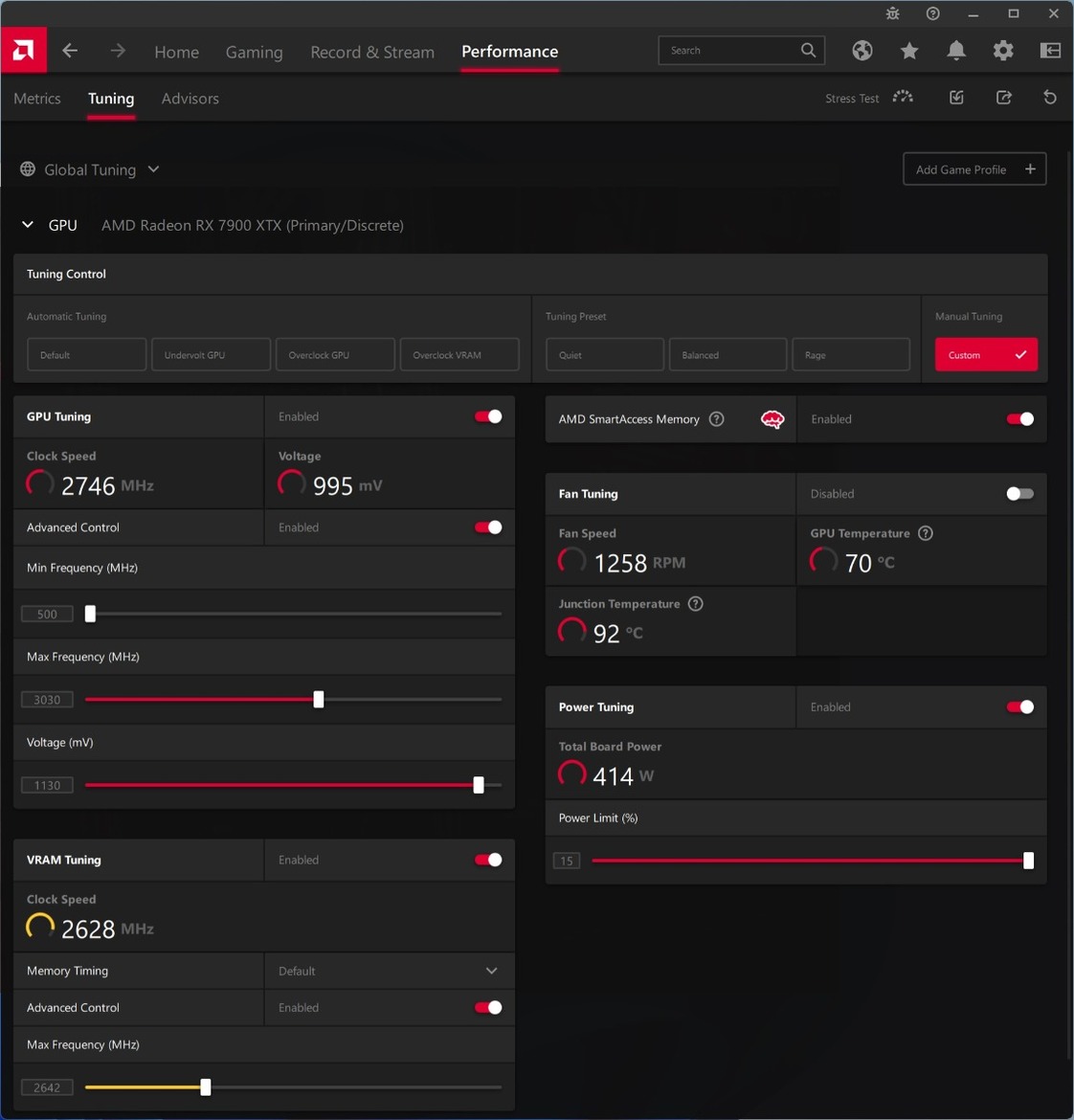Click the Search input field

pos(741,50)
